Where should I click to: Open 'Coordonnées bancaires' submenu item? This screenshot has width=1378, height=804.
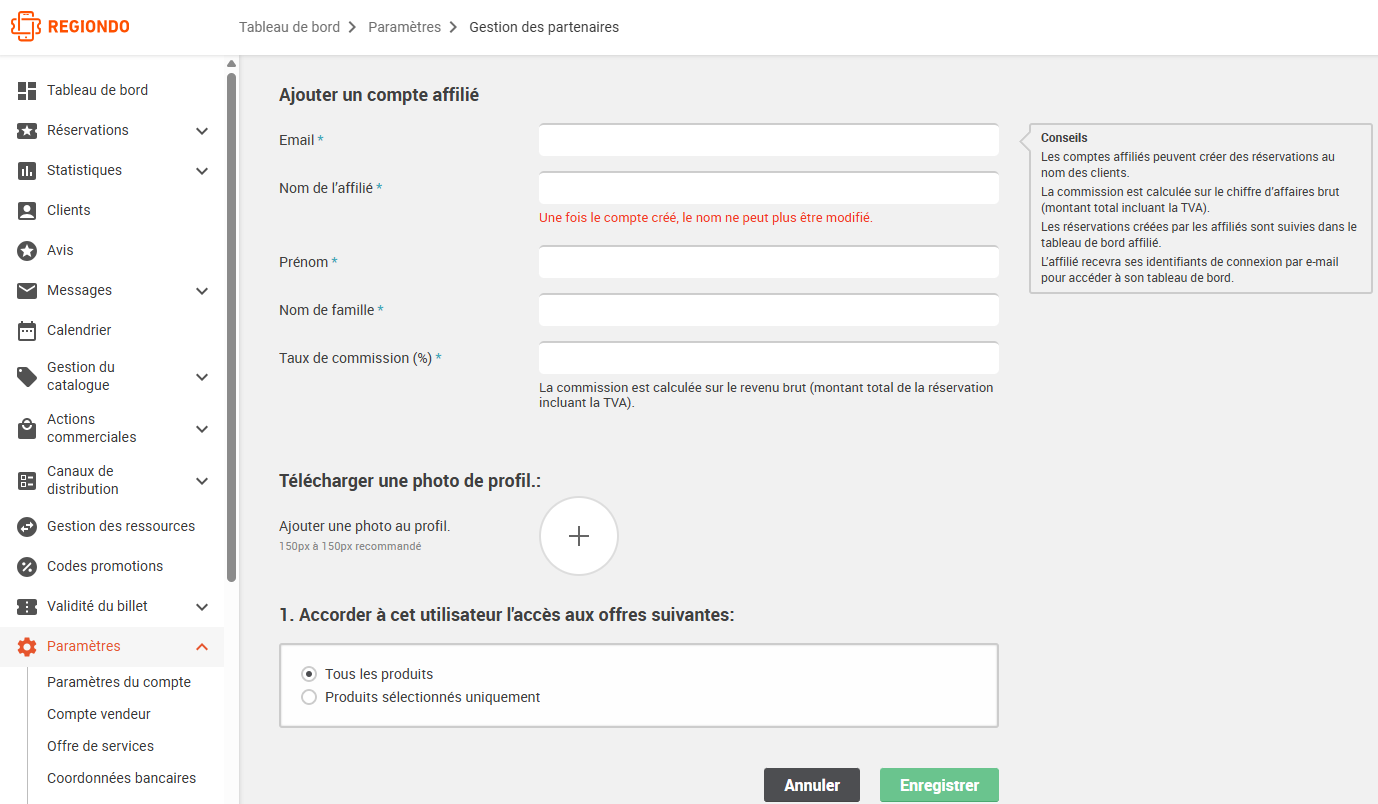pos(122,778)
